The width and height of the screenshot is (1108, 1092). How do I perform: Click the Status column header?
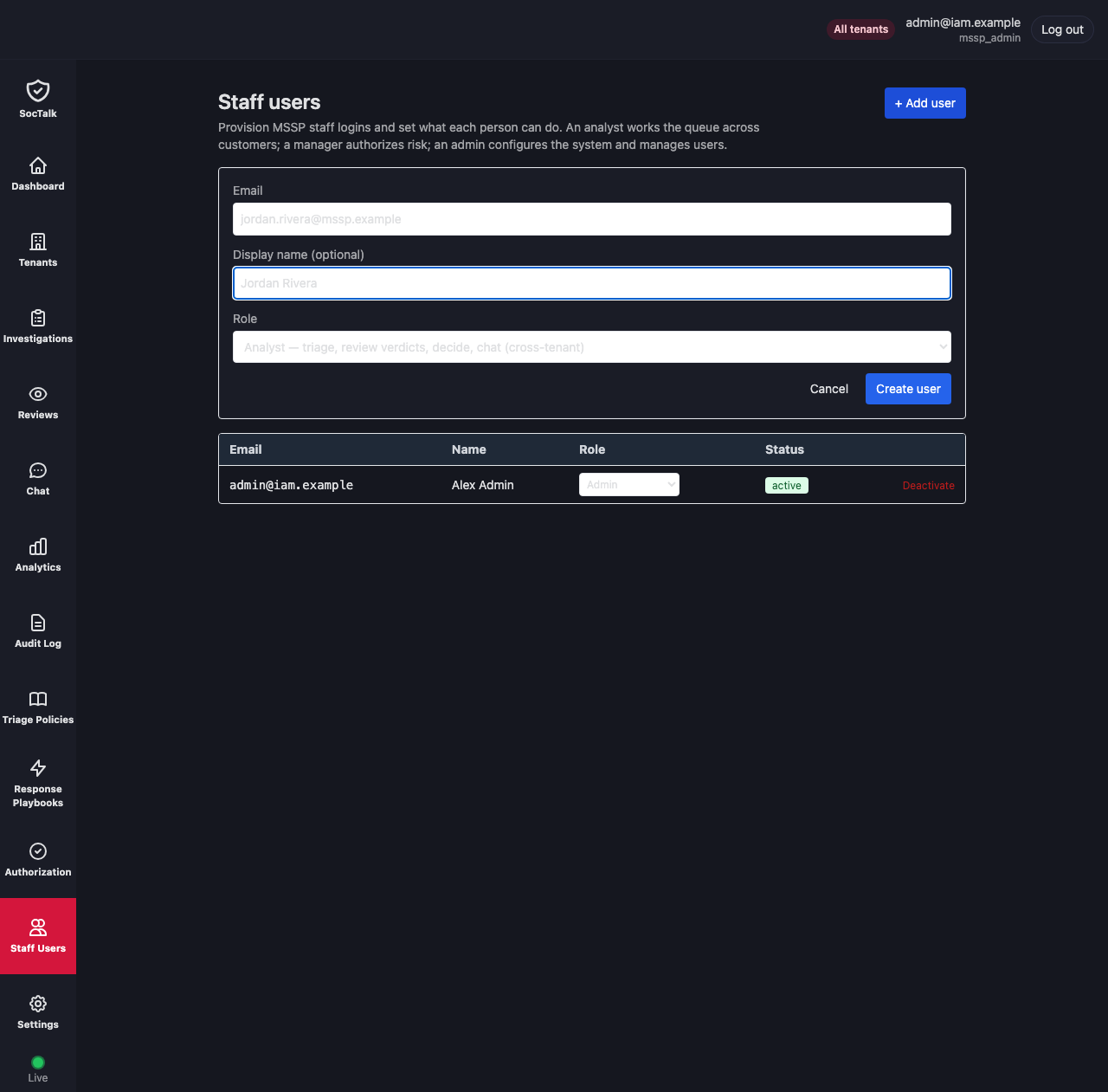click(x=785, y=449)
